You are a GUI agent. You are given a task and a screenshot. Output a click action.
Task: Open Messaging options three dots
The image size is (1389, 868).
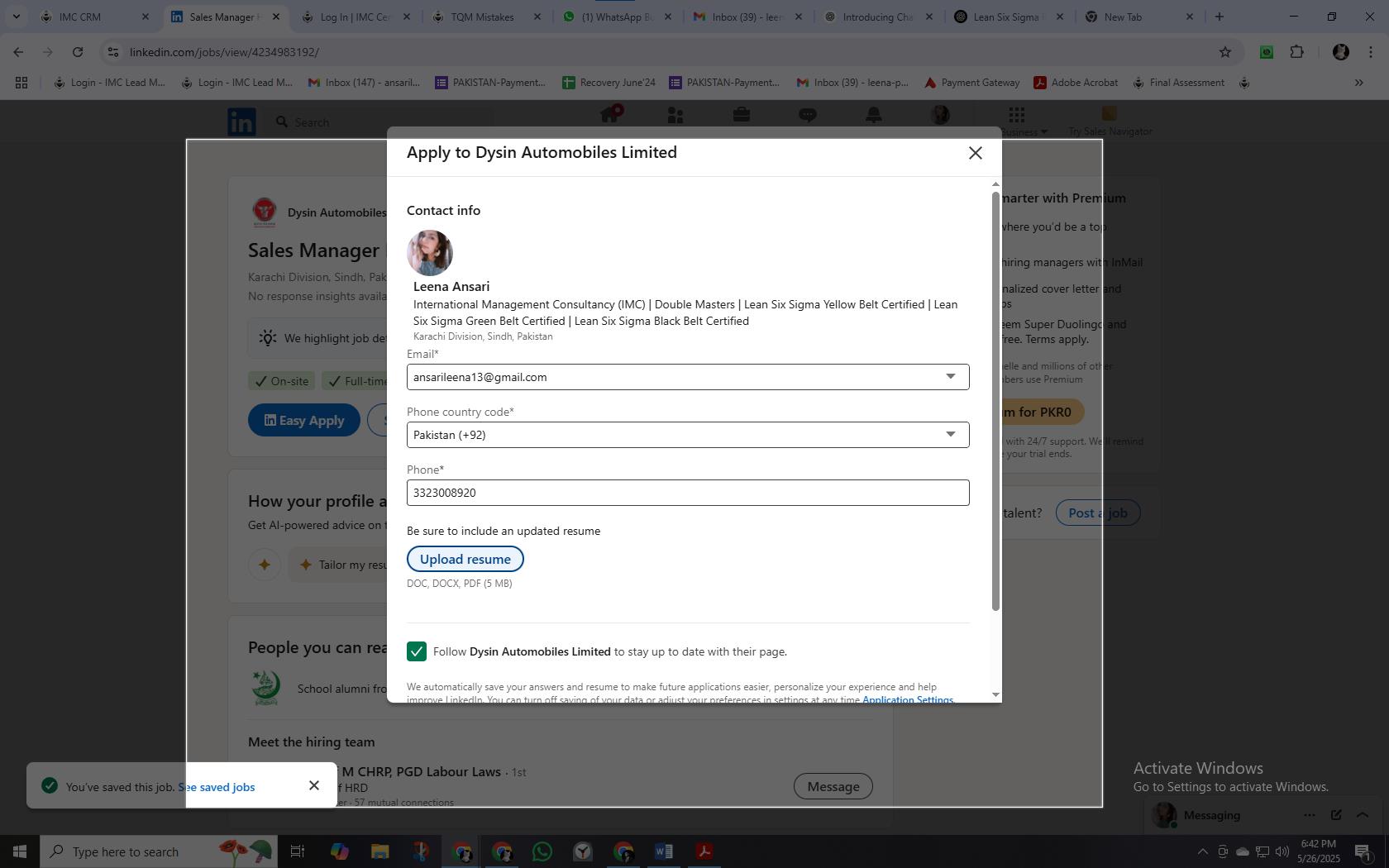[x=1309, y=815]
